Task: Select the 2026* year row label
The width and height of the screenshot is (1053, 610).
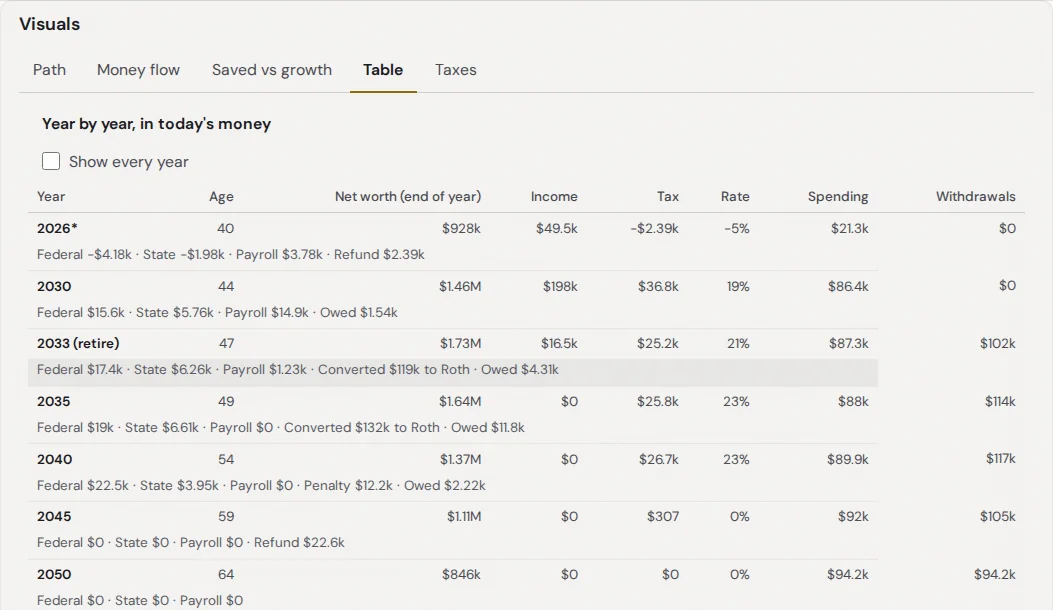Action: pos(57,228)
